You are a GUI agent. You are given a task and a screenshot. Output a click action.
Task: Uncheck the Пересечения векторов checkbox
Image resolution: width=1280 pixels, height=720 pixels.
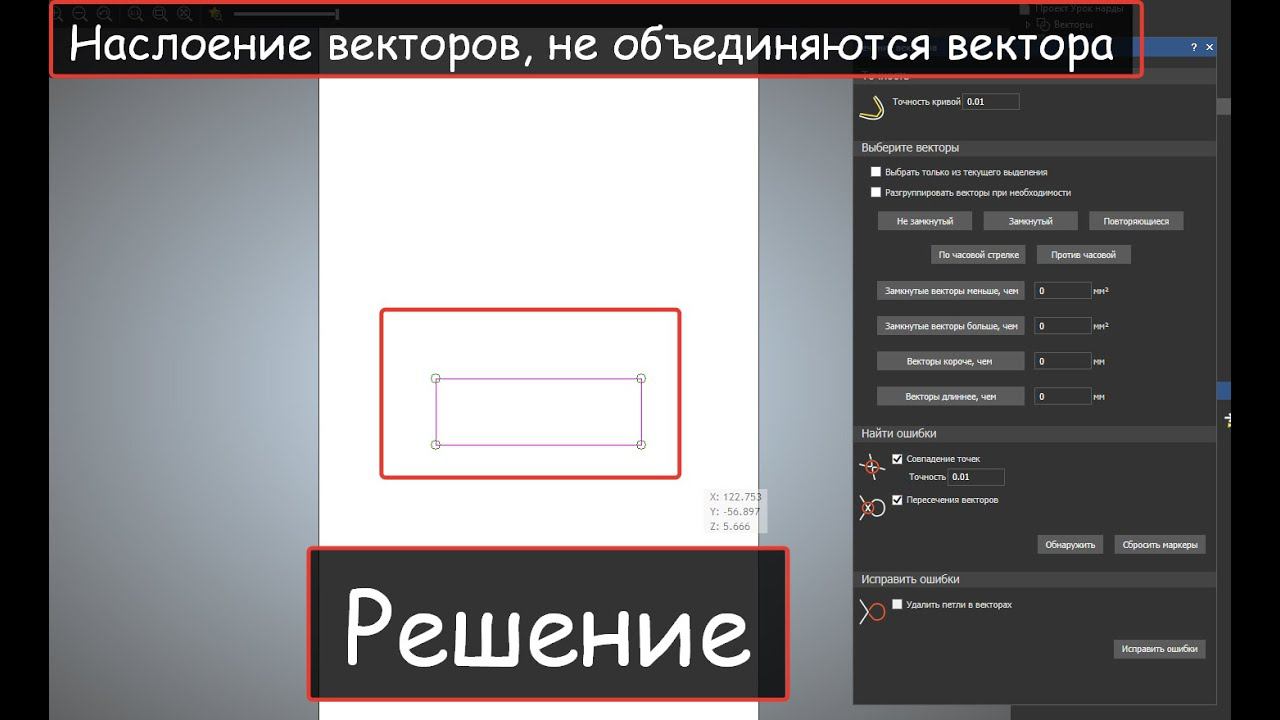pyautogui.click(x=897, y=500)
